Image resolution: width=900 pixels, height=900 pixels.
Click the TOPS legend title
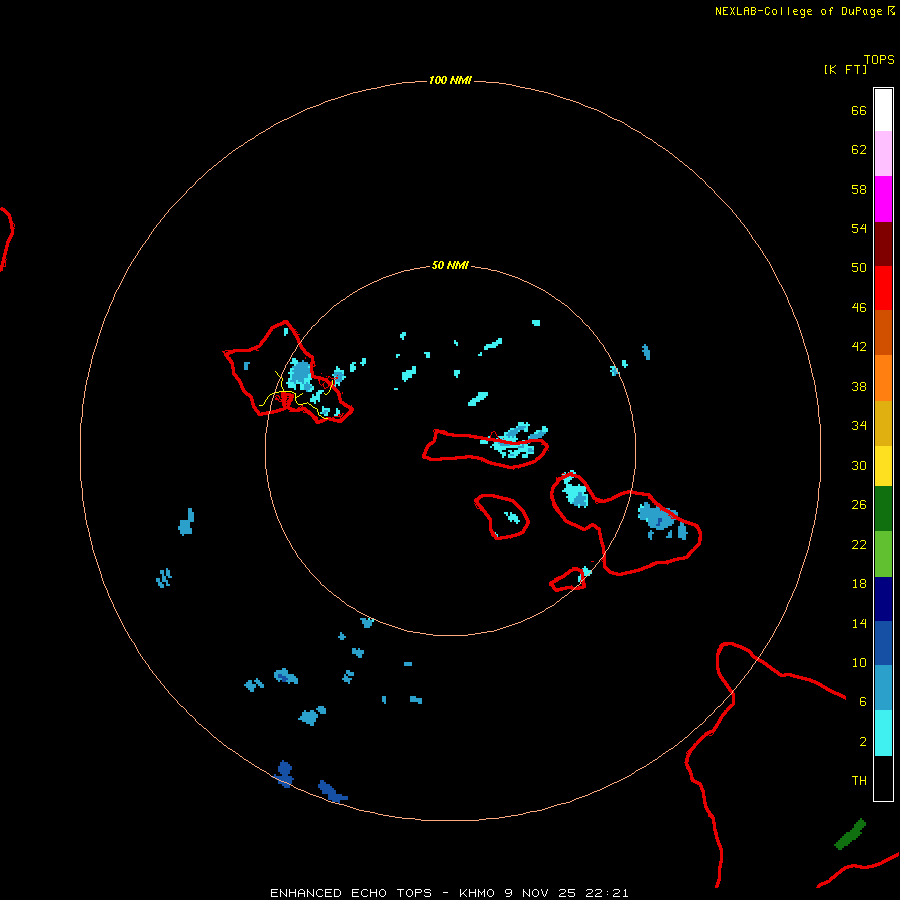879,59
